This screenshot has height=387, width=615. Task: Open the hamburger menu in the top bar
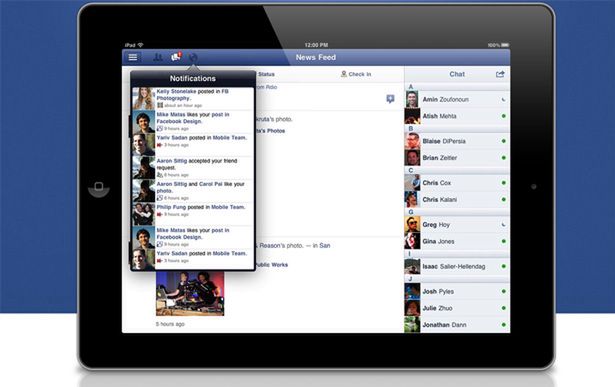(x=133, y=57)
